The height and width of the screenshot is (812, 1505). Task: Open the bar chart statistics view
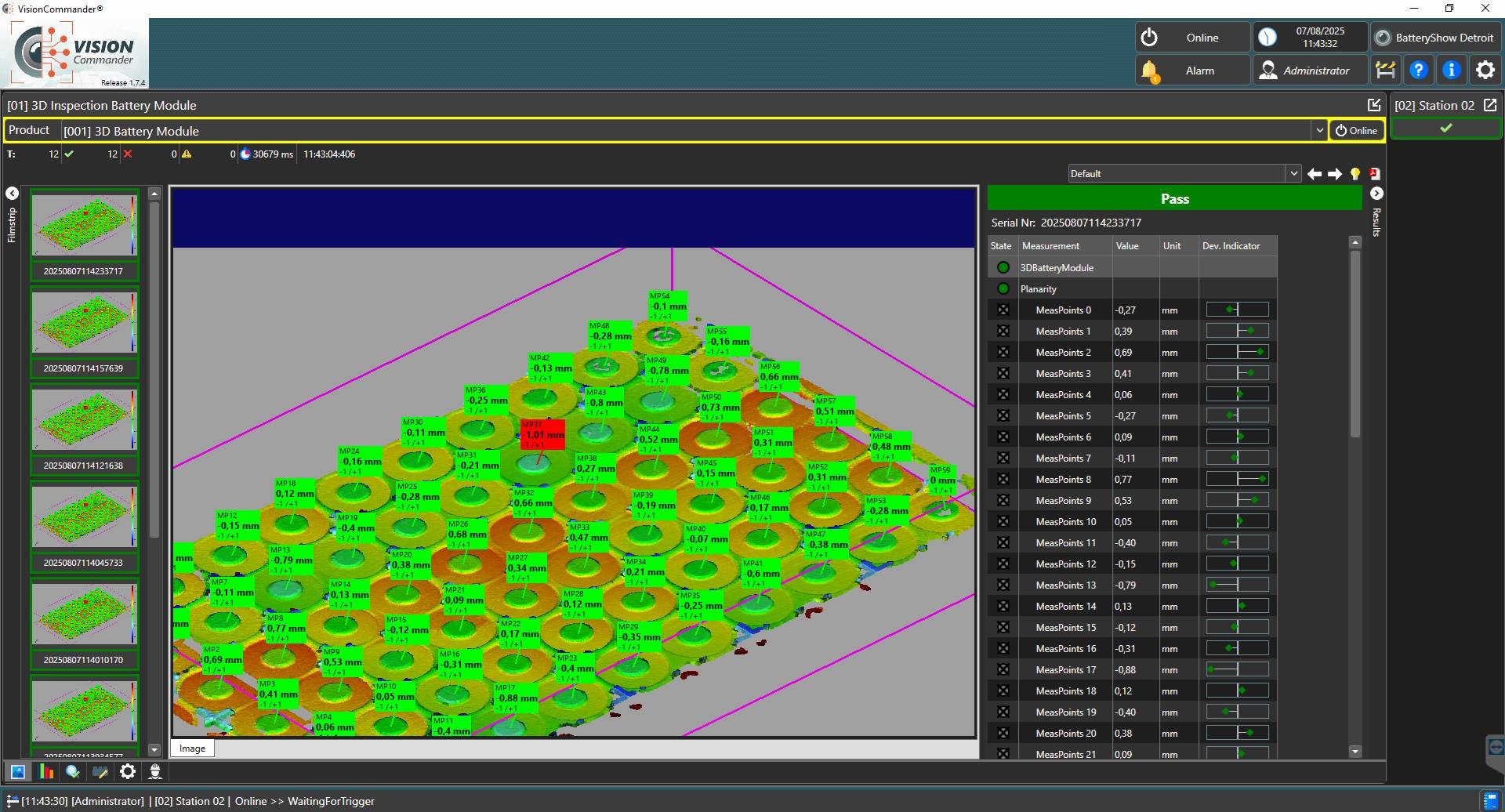click(x=46, y=772)
